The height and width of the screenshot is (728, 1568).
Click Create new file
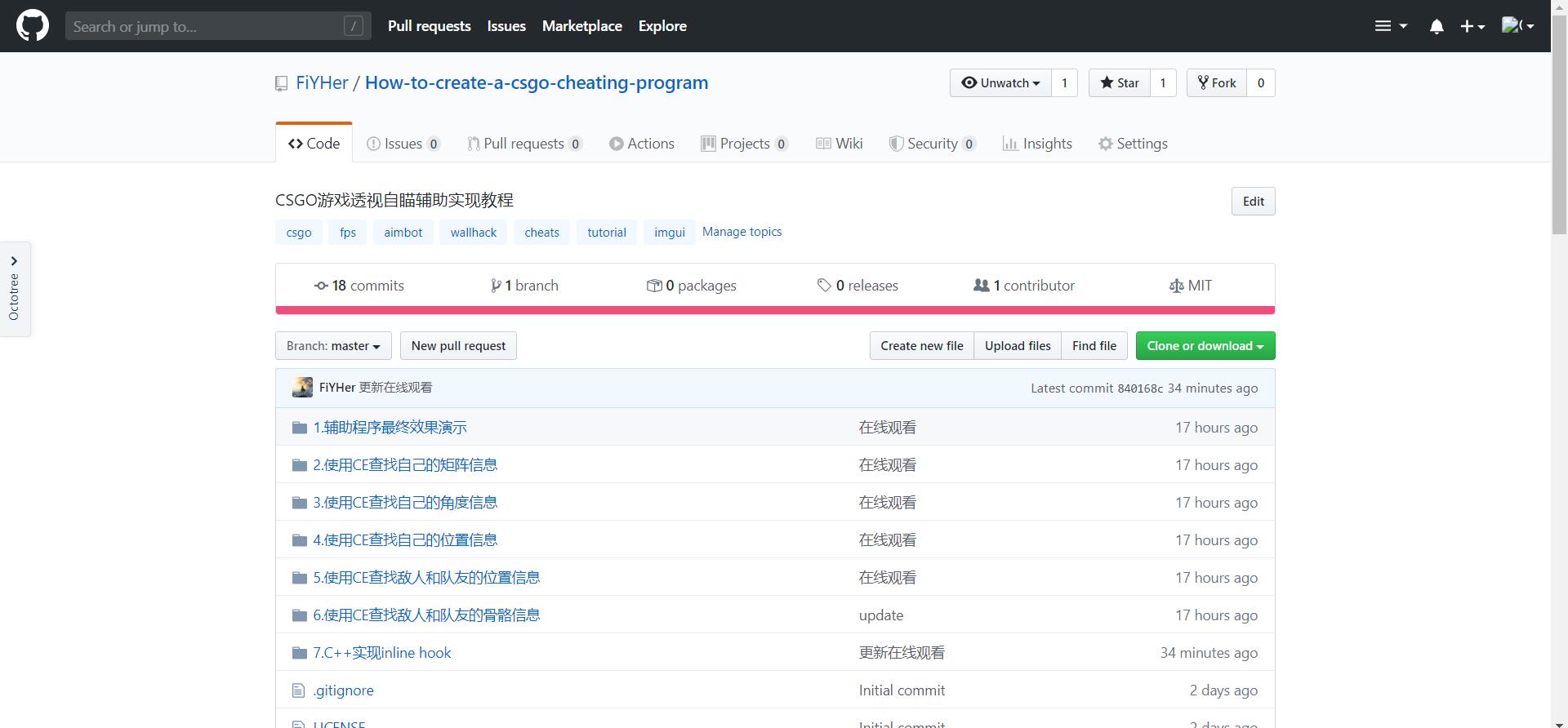click(x=922, y=346)
